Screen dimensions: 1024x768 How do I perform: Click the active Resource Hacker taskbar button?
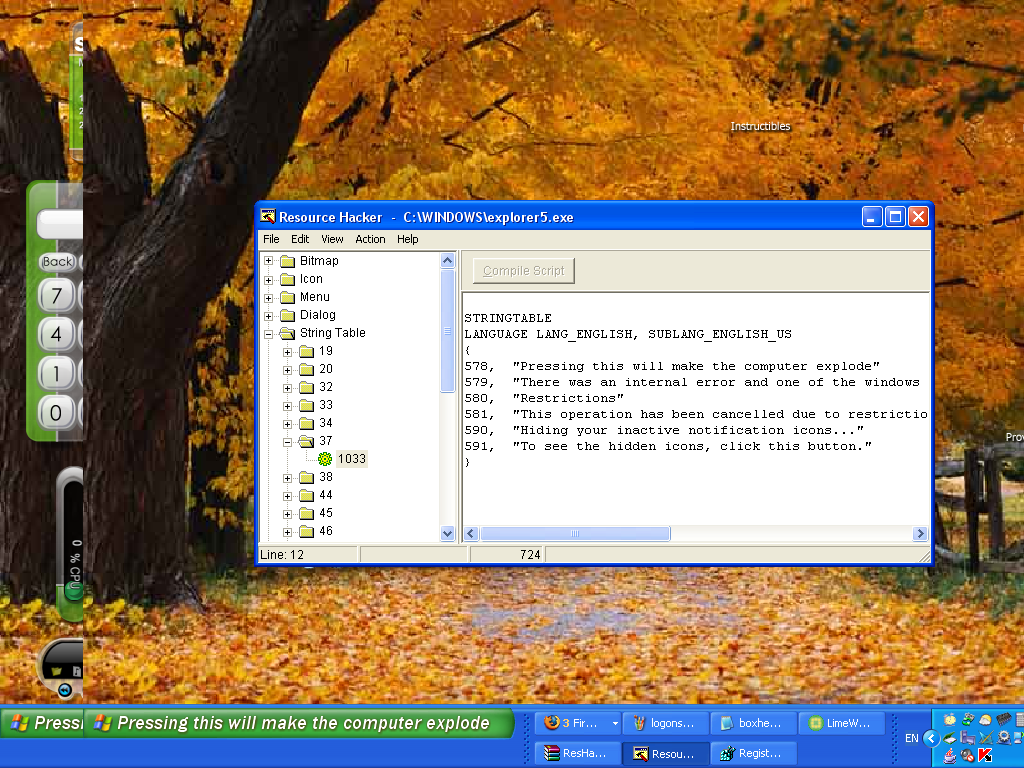tap(664, 753)
